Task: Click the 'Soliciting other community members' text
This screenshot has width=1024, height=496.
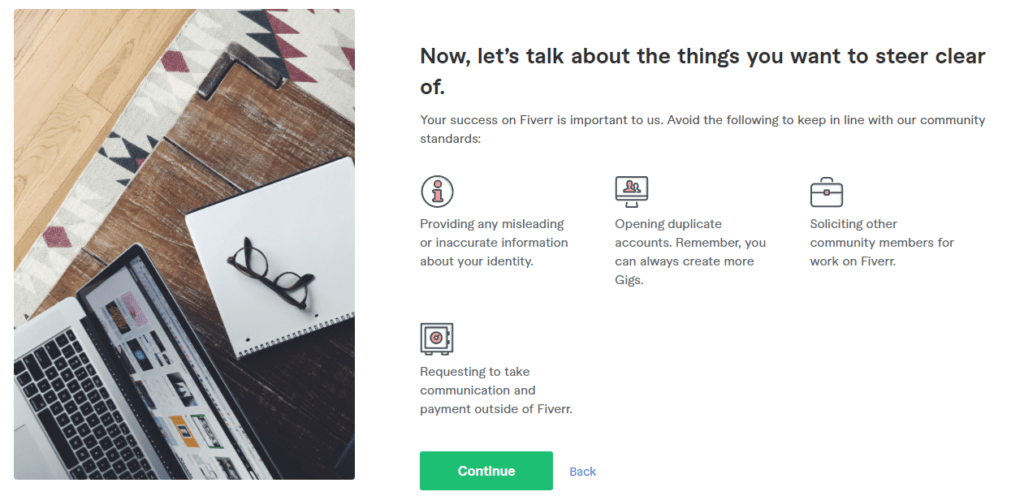Action: pyautogui.click(x=882, y=243)
